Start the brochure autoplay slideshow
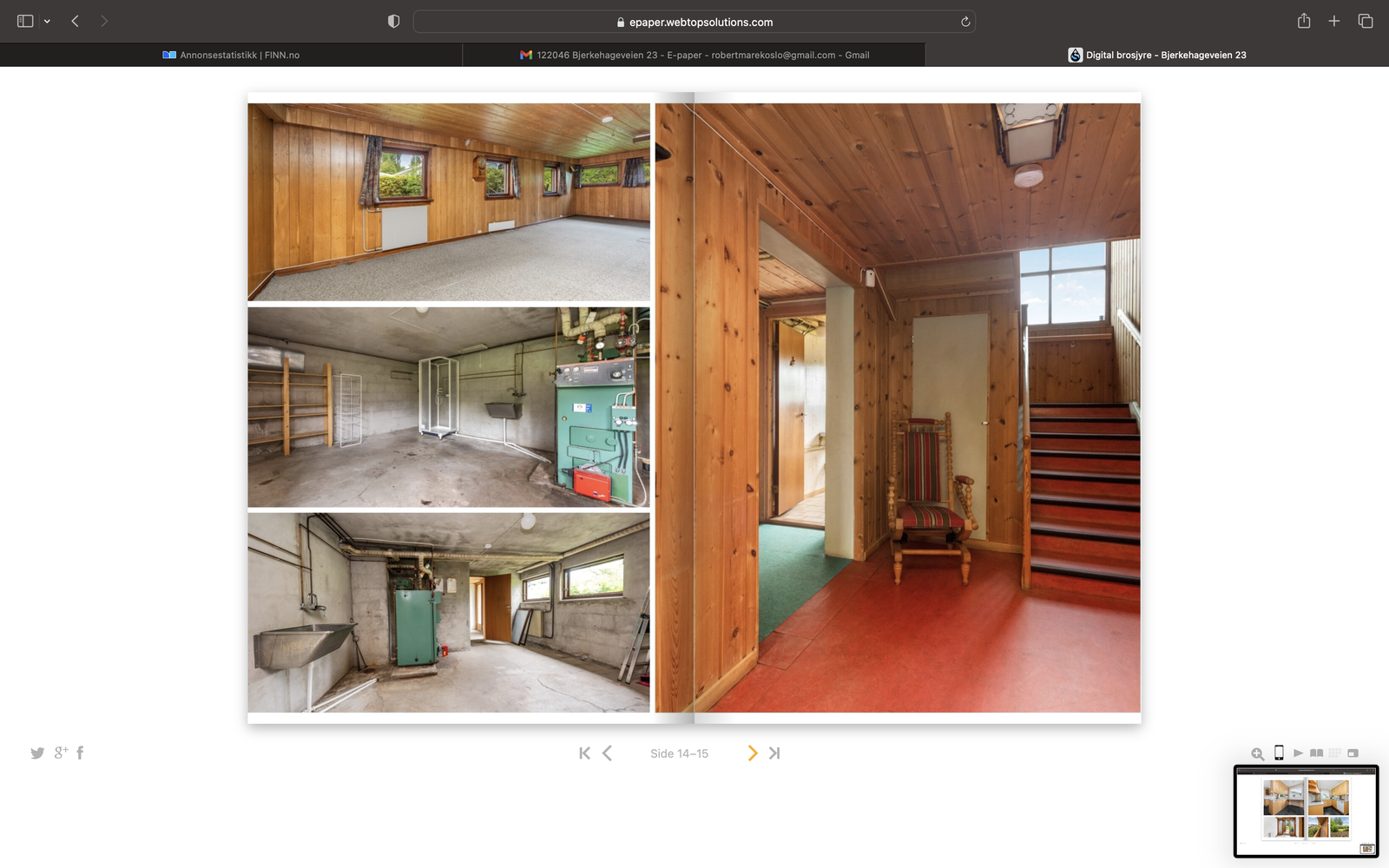This screenshot has height=868, width=1389. pyautogui.click(x=1298, y=753)
